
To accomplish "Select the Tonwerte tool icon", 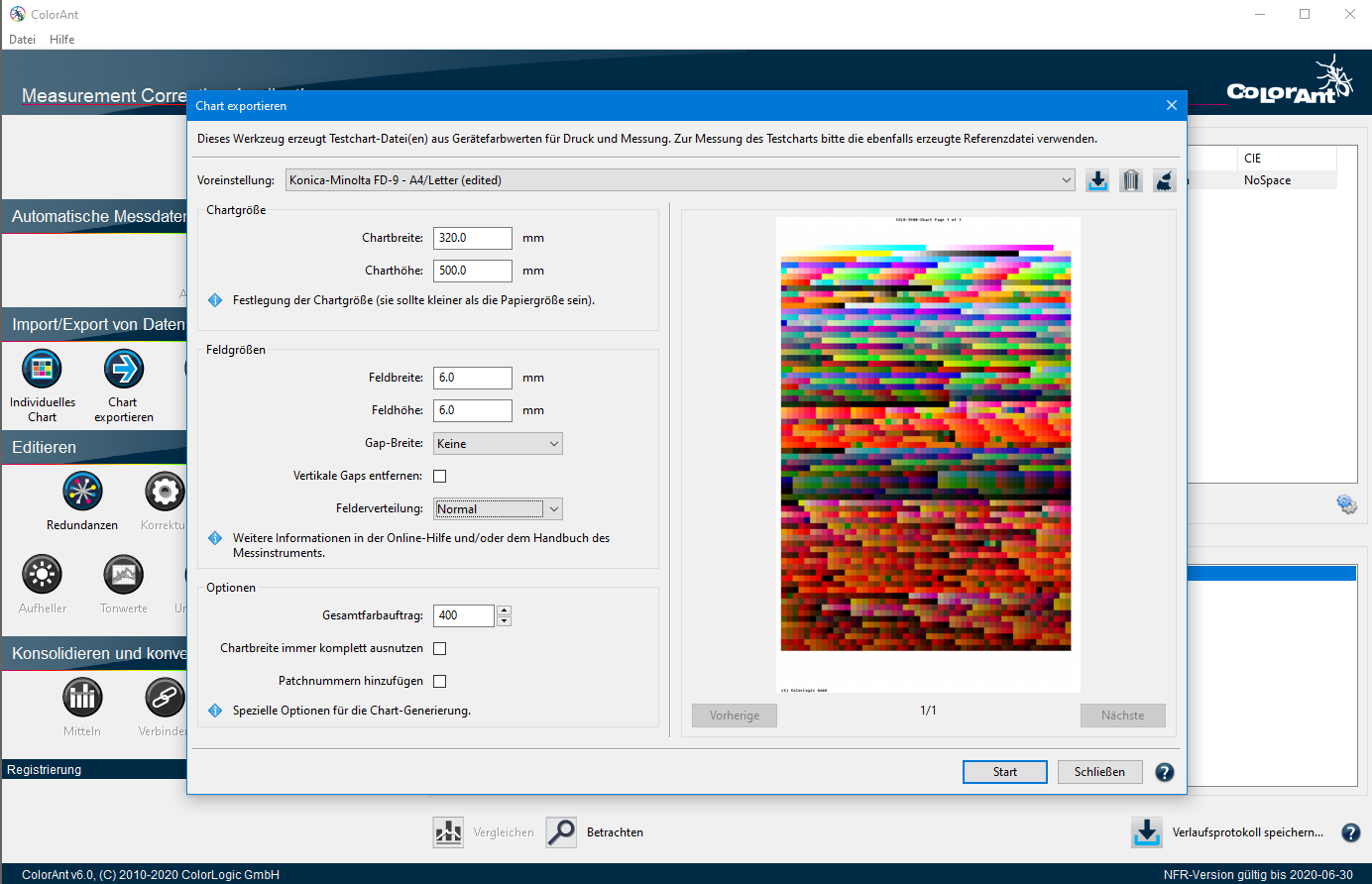I will point(124,575).
